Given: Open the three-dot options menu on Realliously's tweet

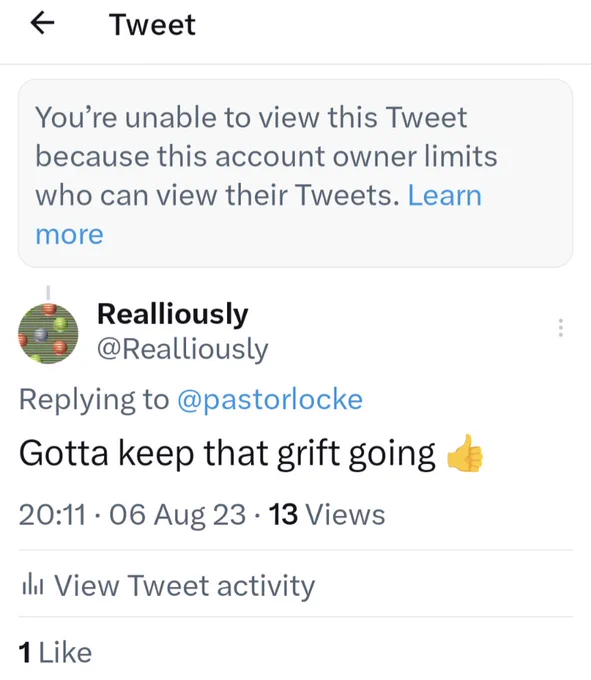Looking at the screenshot, I should [x=561, y=328].
